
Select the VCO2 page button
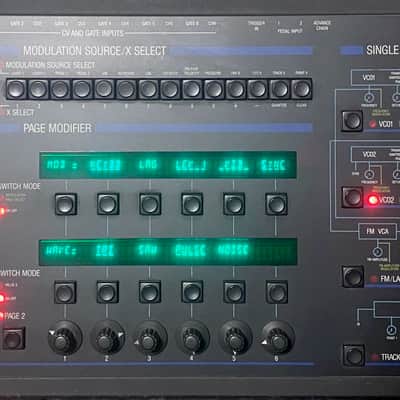pos(352,197)
